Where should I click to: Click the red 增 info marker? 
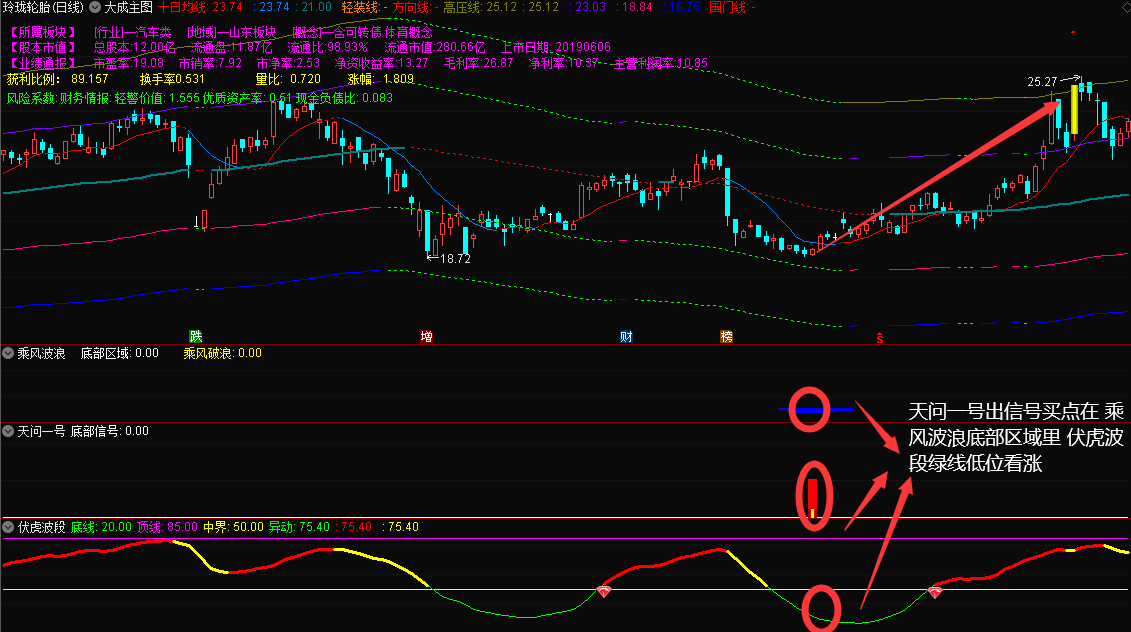pyautogui.click(x=427, y=336)
